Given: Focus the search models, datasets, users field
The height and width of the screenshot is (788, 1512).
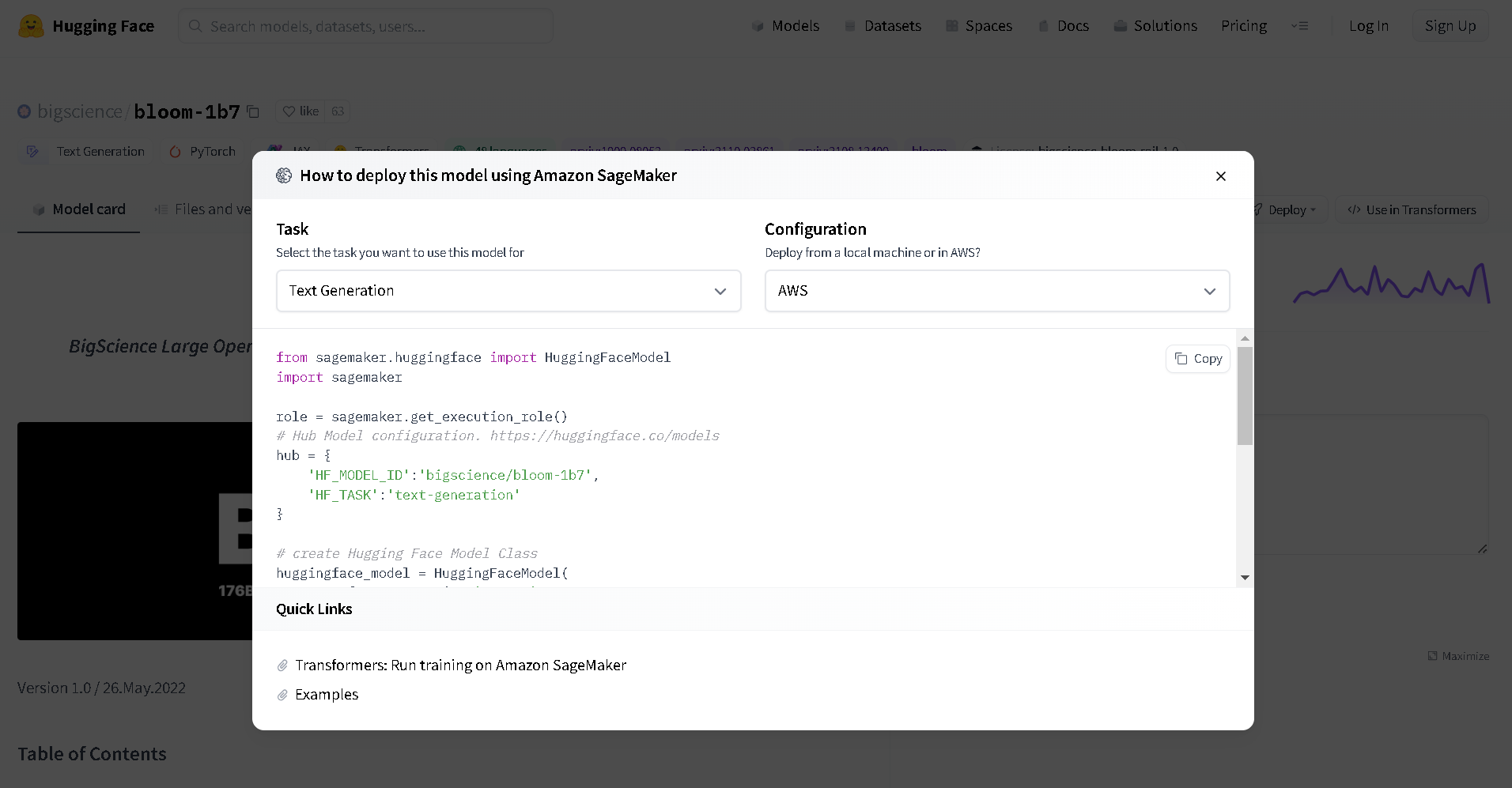Looking at the screenshot, I should tap(365, 26).
